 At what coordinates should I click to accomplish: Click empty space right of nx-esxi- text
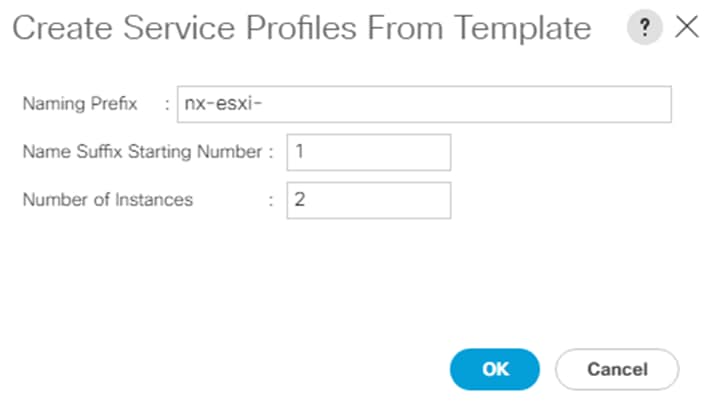[450, 104]
